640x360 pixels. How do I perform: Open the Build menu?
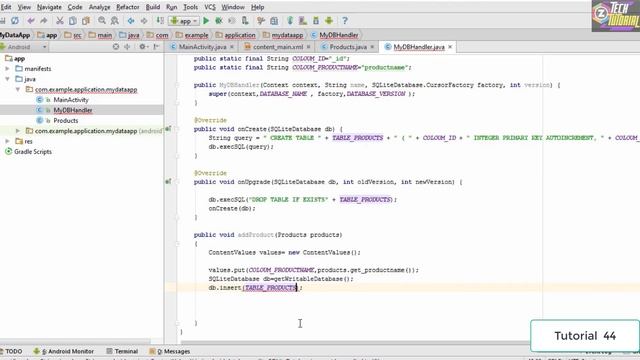point(153,7)
